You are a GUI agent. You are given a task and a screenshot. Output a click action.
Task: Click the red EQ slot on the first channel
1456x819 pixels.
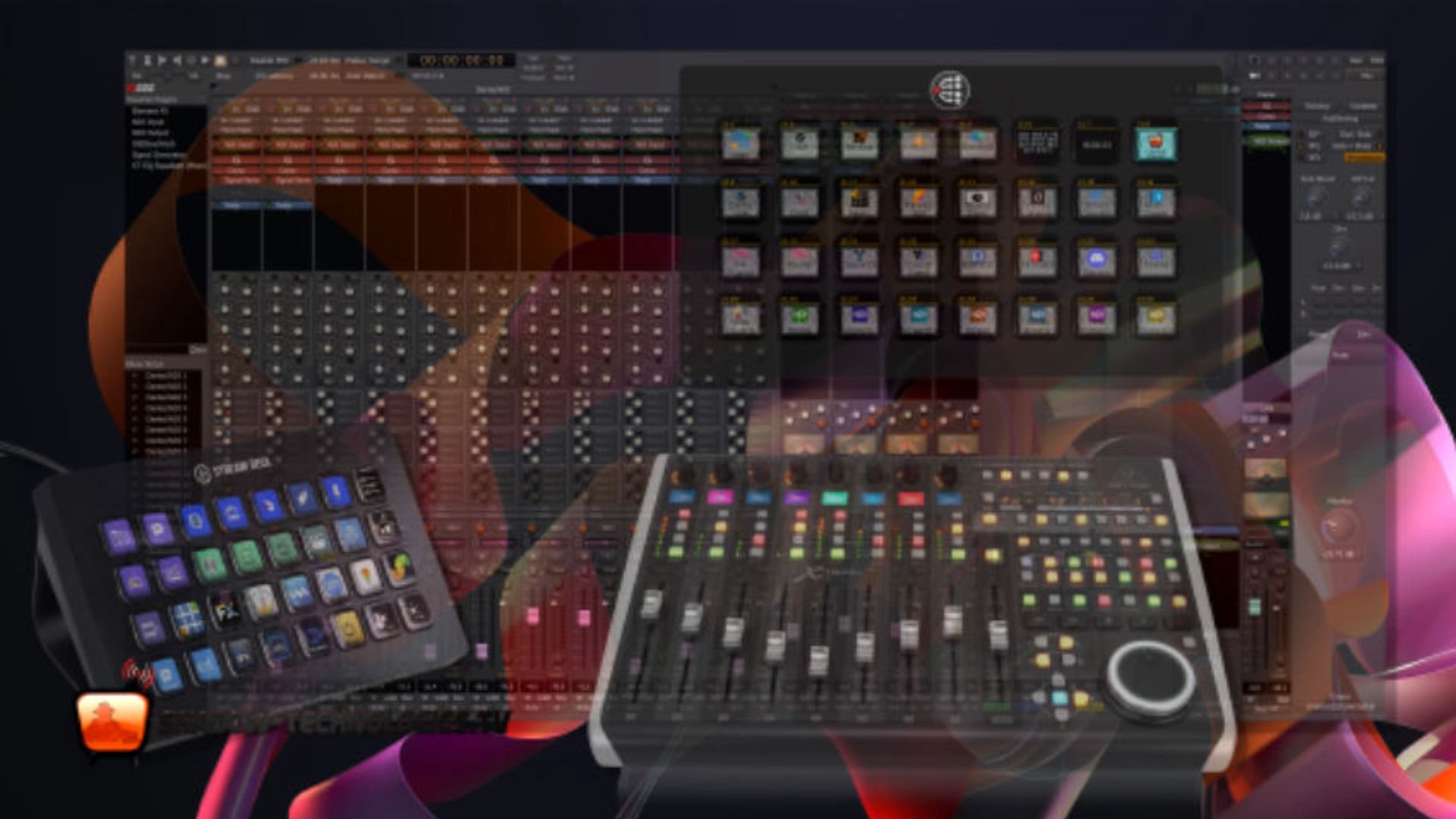(237, 160)
